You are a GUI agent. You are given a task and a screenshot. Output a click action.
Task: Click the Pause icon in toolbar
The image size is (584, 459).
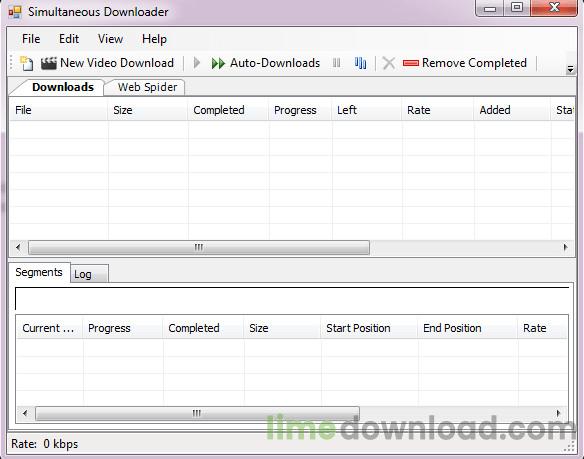pos(336,63)
